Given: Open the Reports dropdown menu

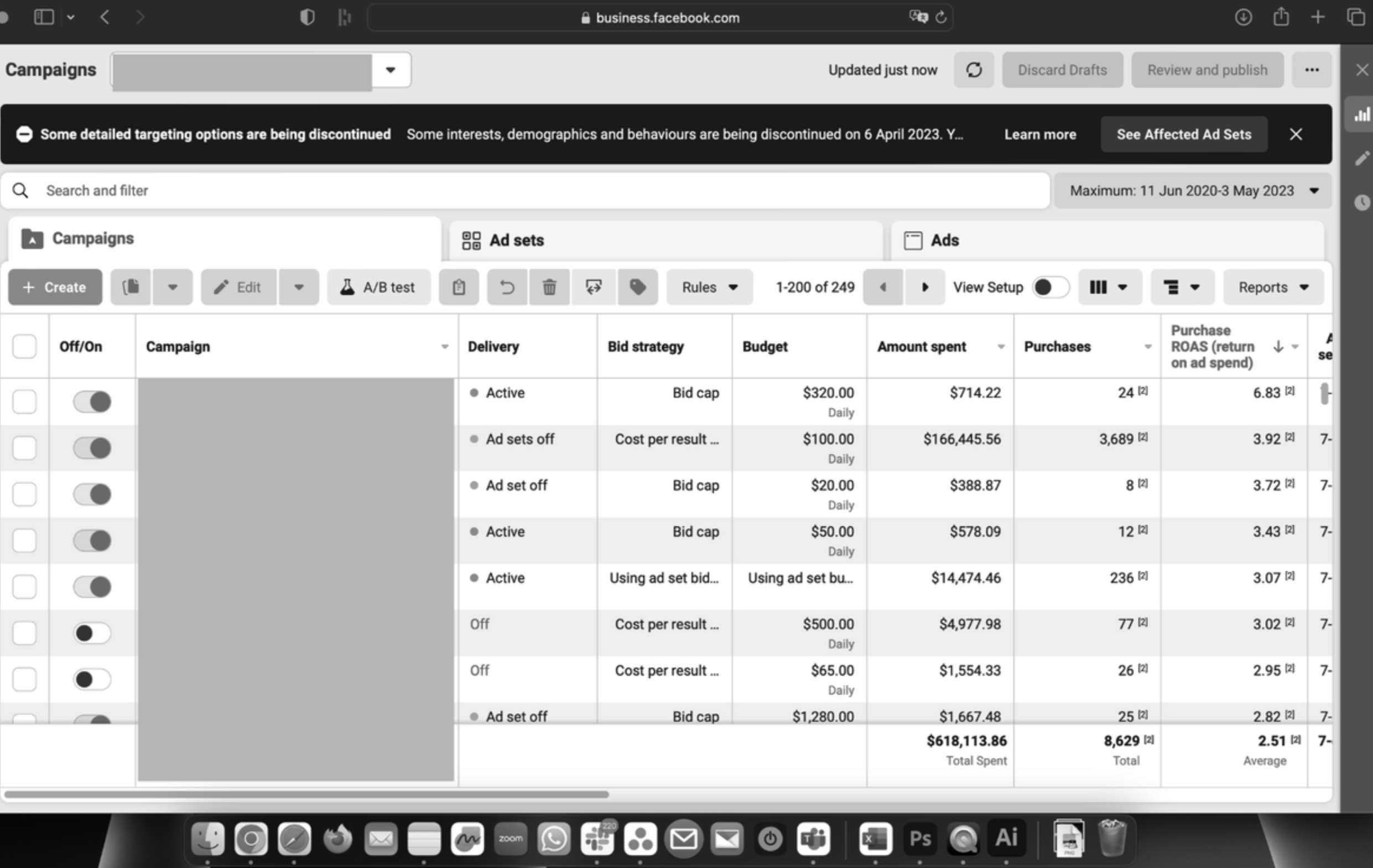Looking at the screenshot, I should pos(1273,287).
